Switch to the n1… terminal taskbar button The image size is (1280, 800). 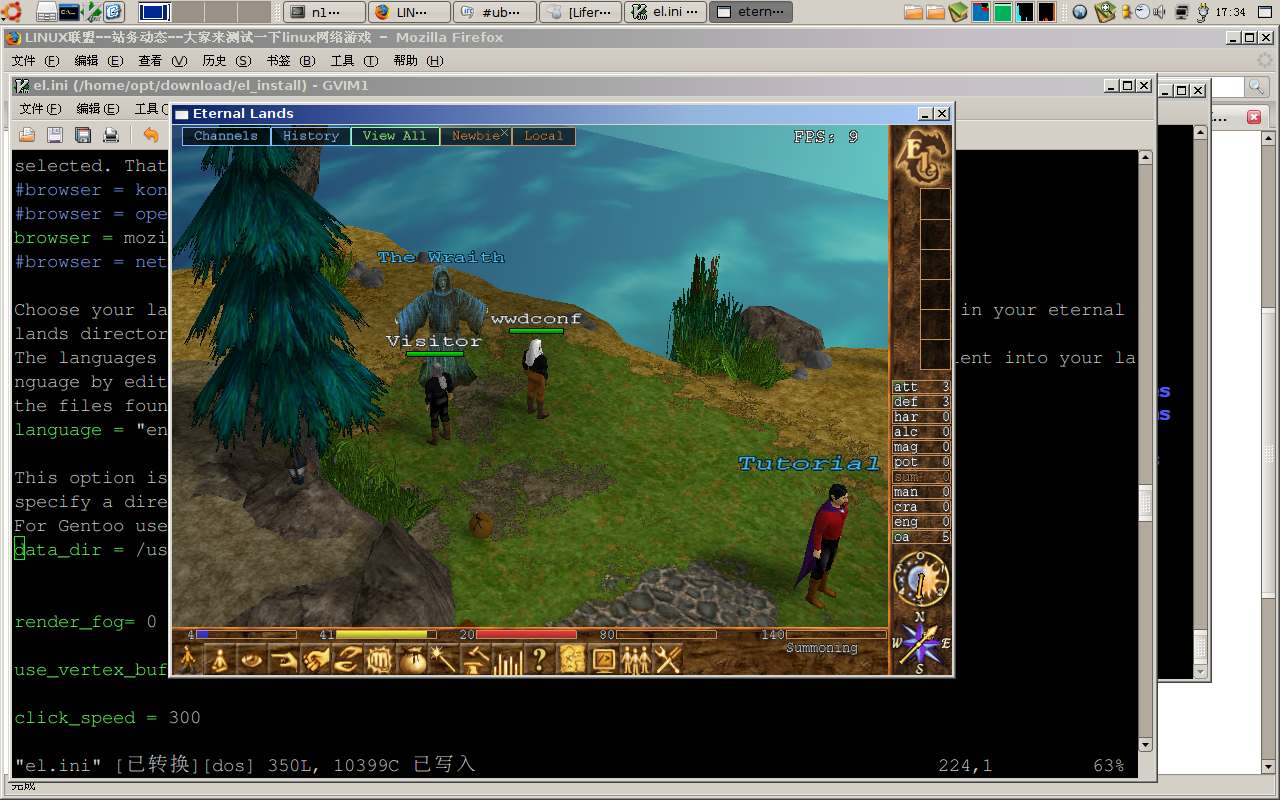point(325,12)
